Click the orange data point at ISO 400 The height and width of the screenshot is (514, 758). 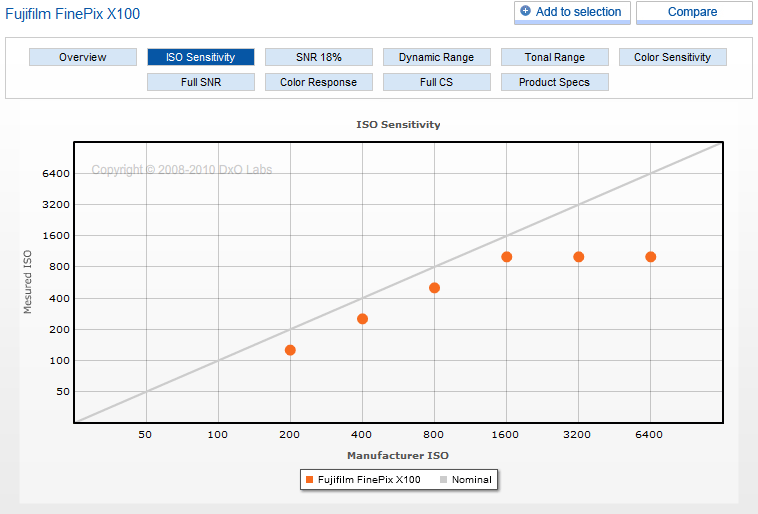coord(363,319)
